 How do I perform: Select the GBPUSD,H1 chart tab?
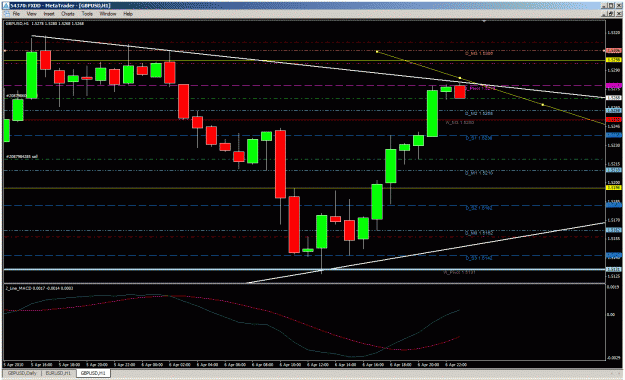pyautogui.click(x=93, y=373)
